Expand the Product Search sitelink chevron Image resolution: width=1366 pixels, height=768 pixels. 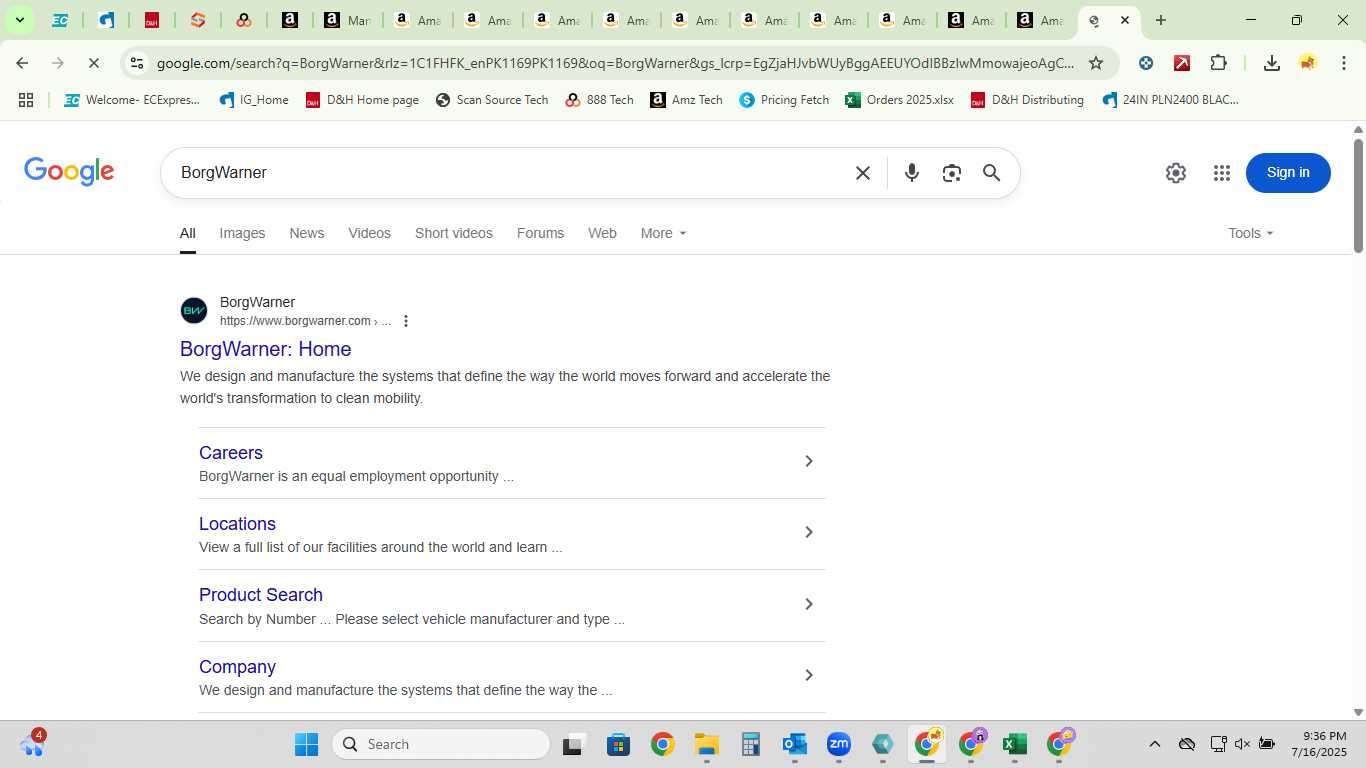pos(809,604)
